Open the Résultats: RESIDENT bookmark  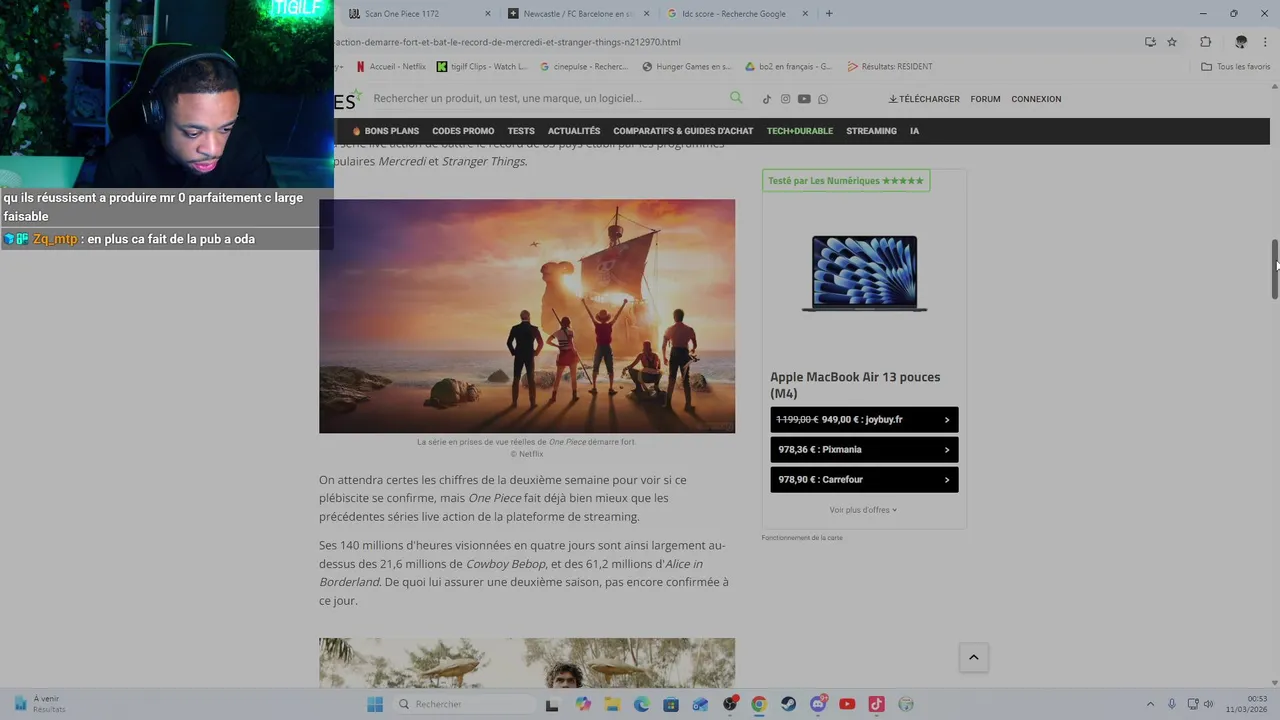[x=890, y=67]
